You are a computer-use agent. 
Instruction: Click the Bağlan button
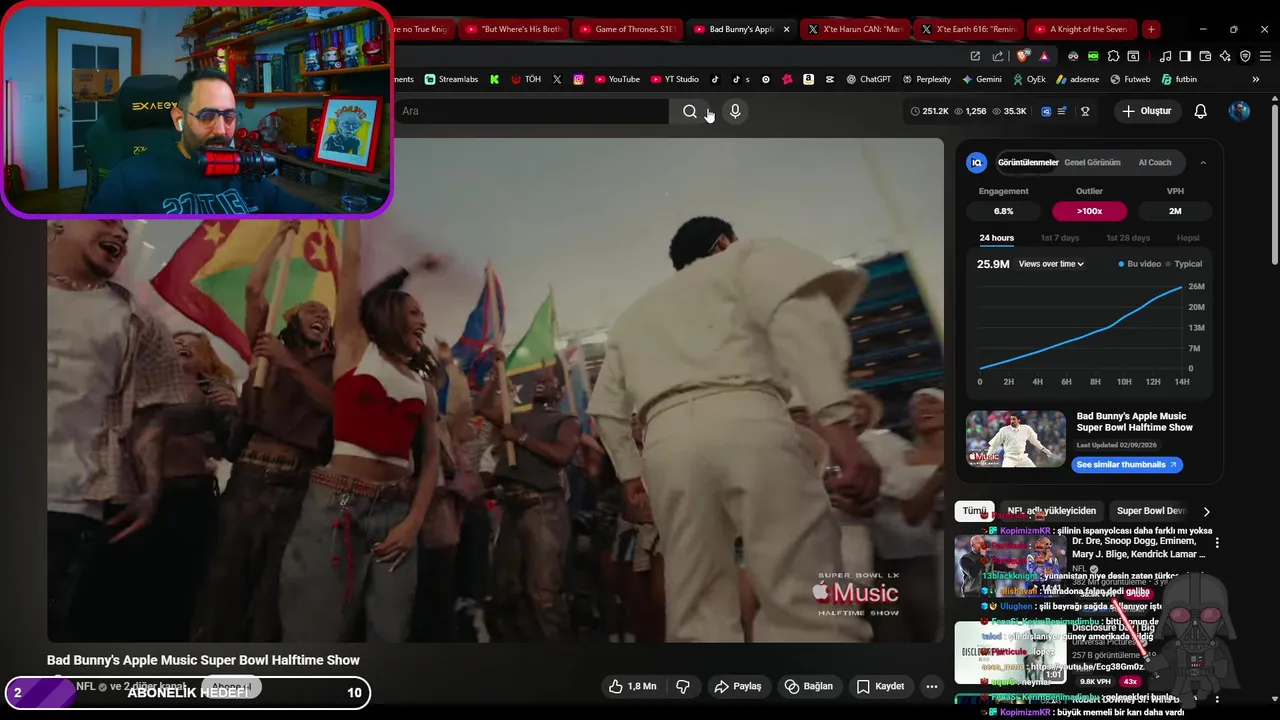[x=809, y=686]
